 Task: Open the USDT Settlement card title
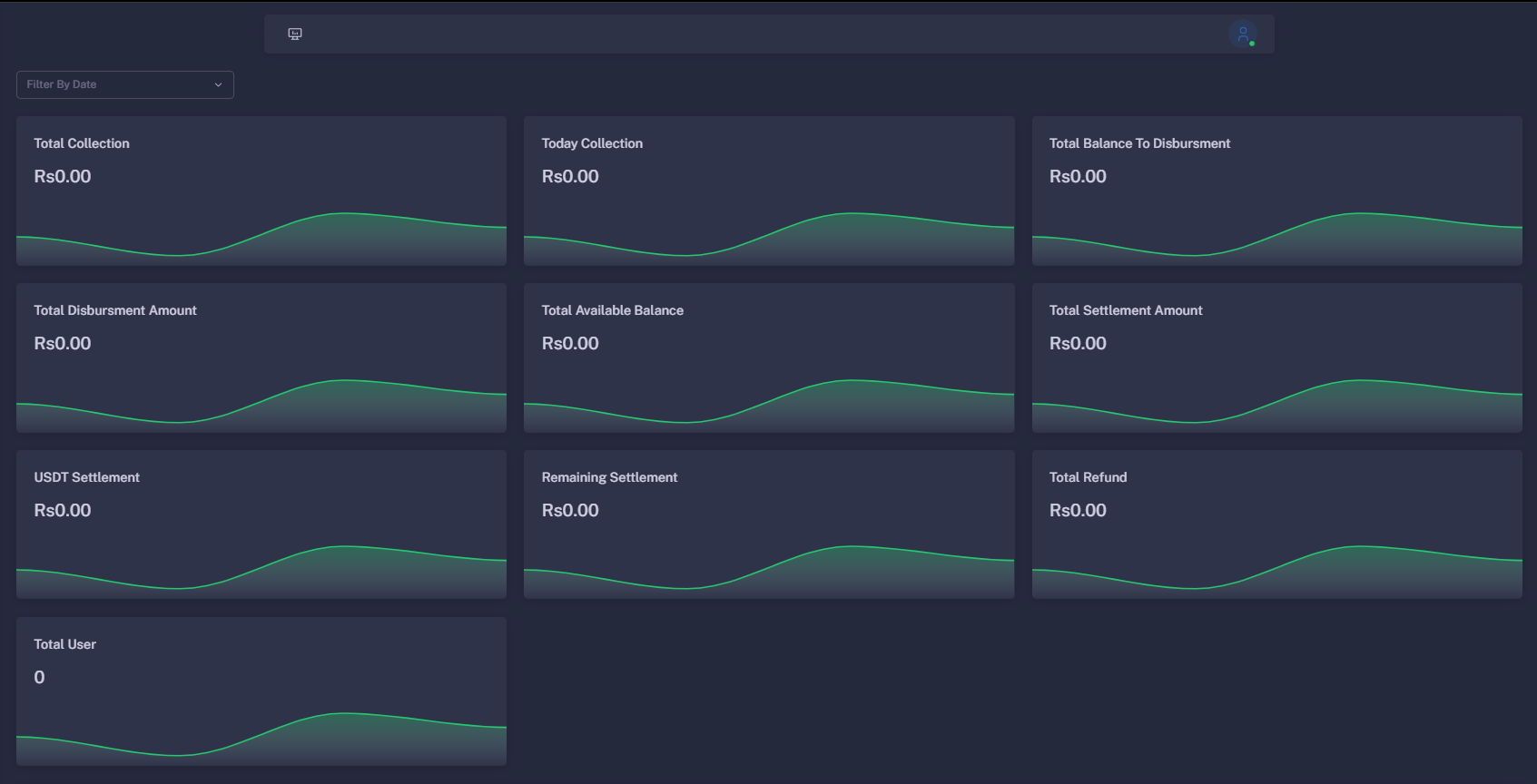click(x=87, y=477)
